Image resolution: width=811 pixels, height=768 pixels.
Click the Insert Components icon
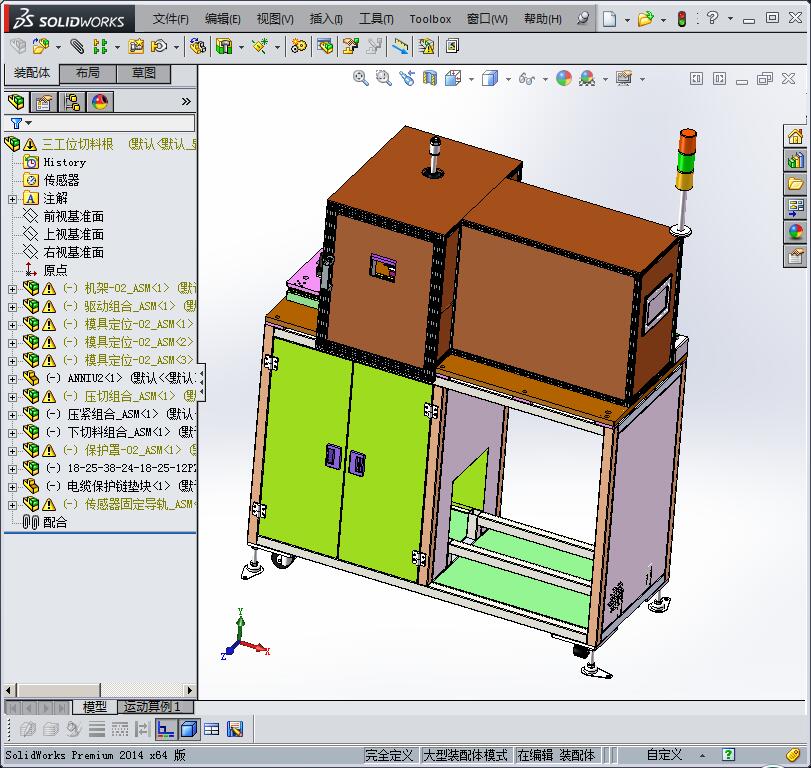point(41,47)
